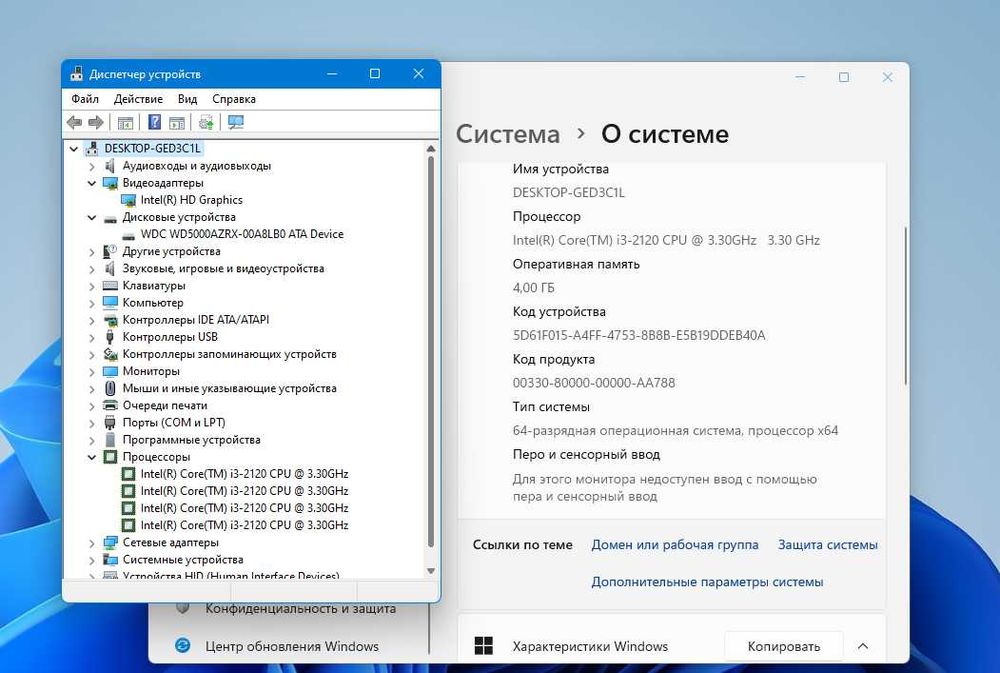This screenshot has height=673, width=1000.
Task: Click the Settings window vertical scrollbar
Action: pyautogui.click(x=905, y=305)
